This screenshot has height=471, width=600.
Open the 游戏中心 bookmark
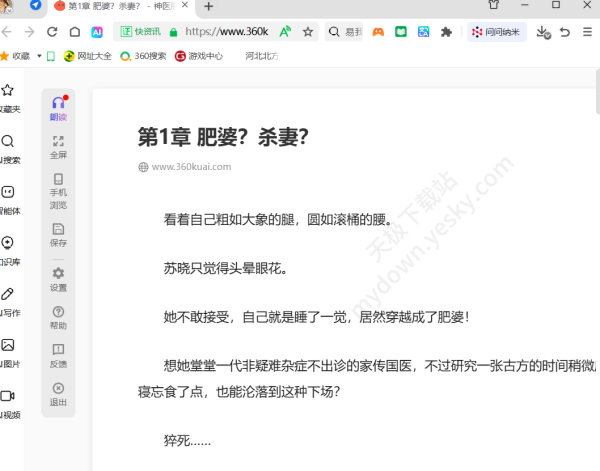[199, 56]
